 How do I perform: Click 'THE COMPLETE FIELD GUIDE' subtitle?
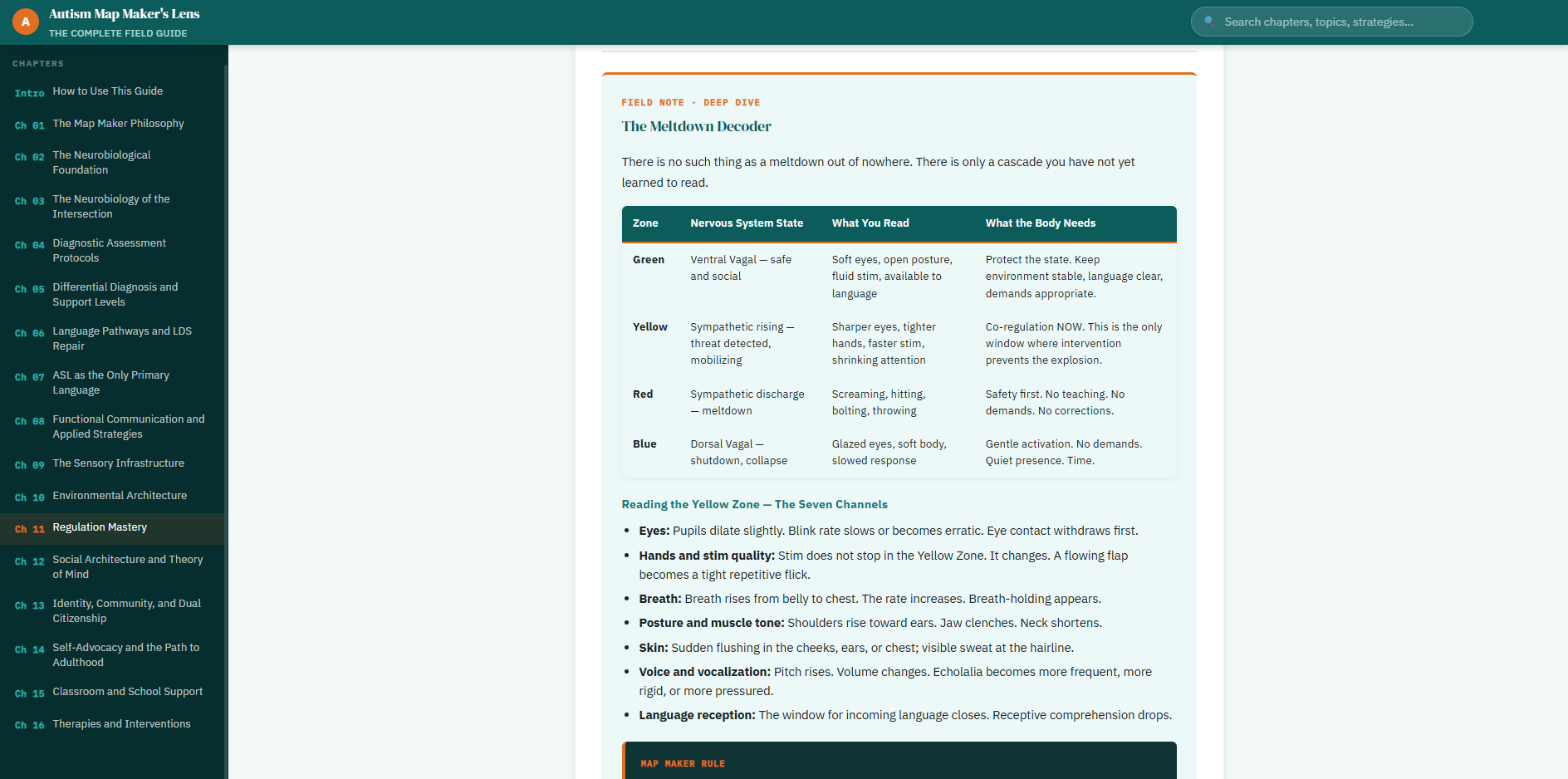click(x=118, y=33)
